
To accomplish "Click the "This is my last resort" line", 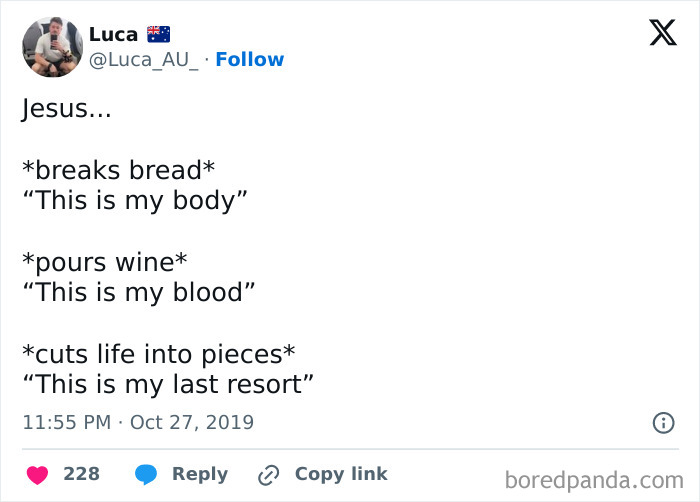I will (169, 384).
